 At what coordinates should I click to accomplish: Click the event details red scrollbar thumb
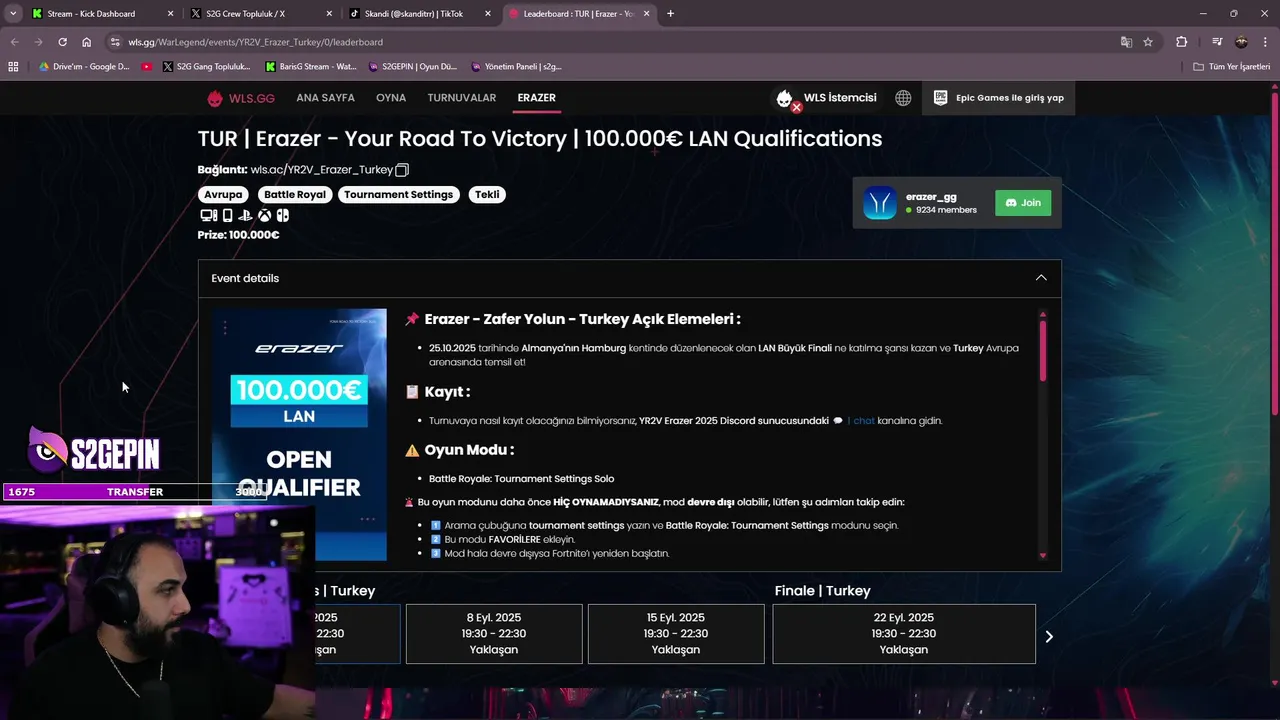(1042, 349)
